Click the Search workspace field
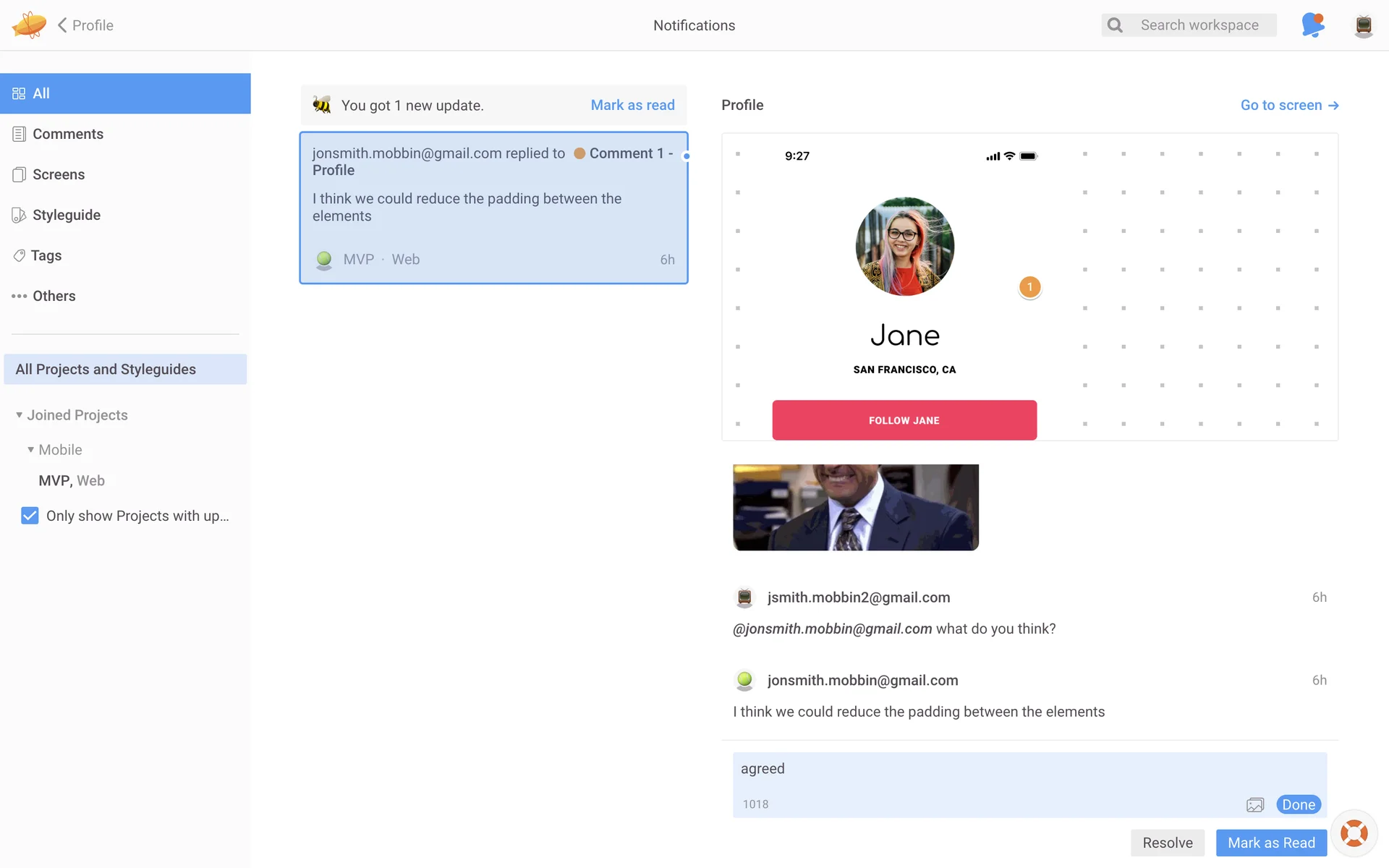This screenshot has height=868, width=1389. 1199,25
